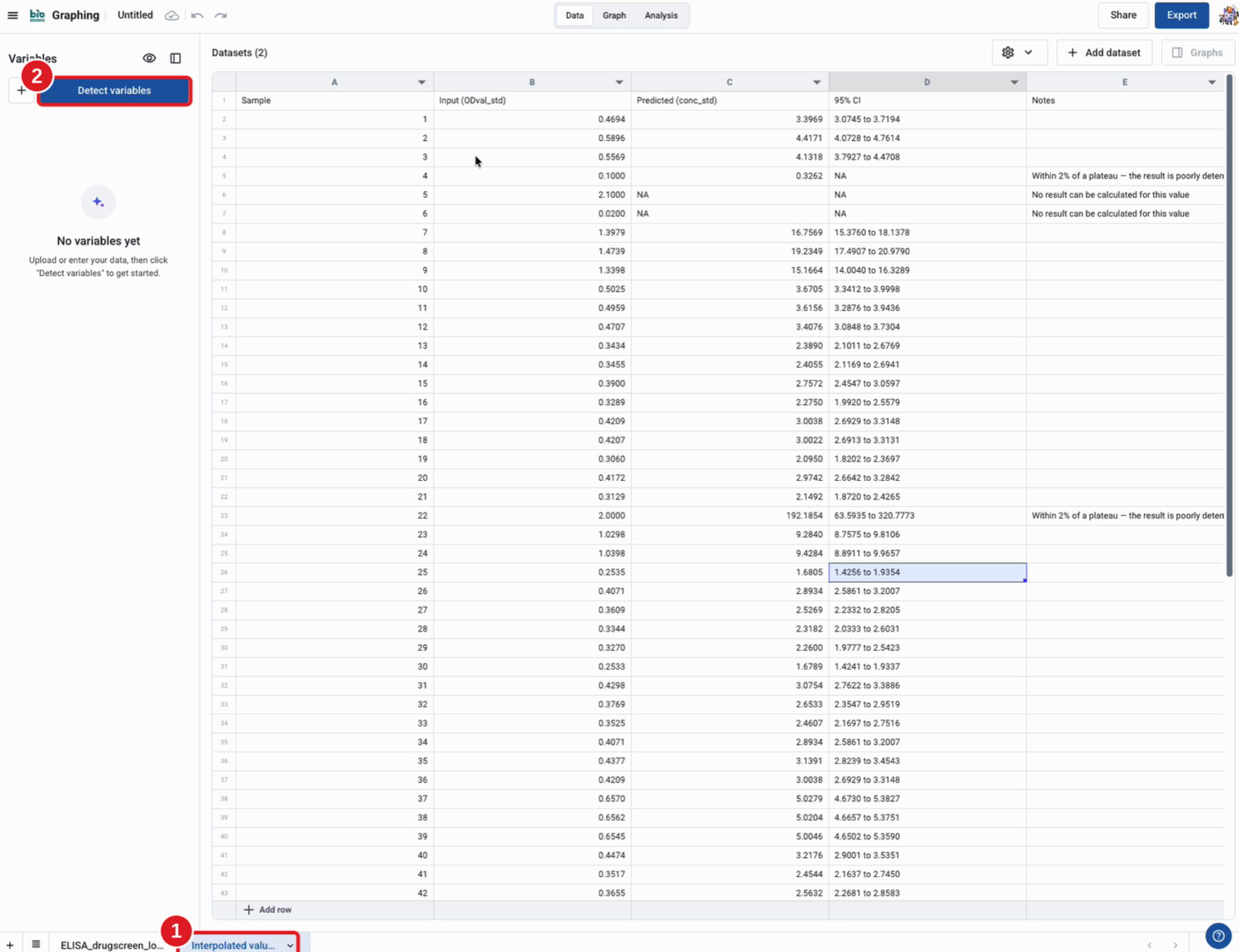Select the 'Datasets (2)' heading

point(240,53)
